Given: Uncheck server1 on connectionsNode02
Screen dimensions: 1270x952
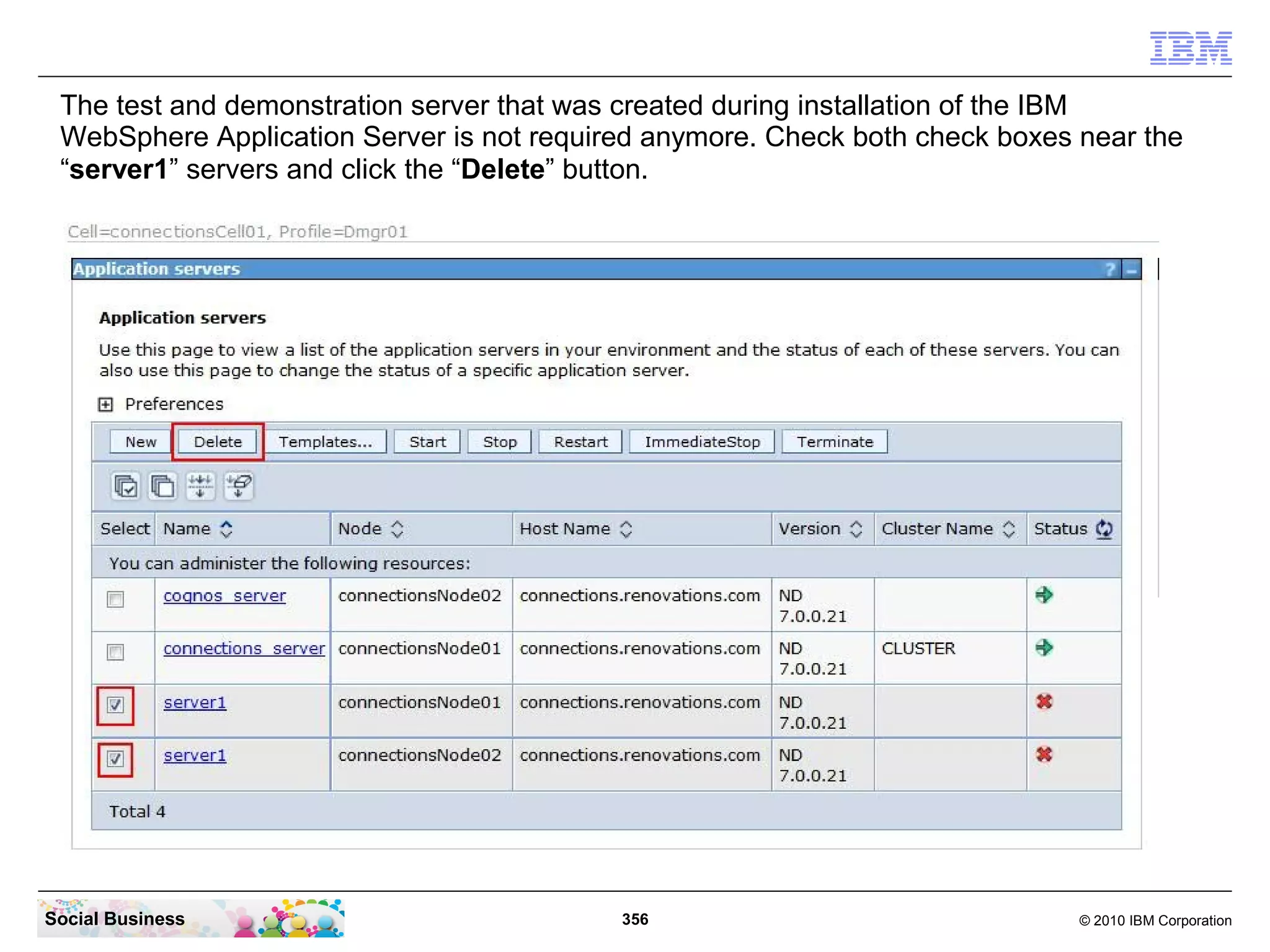Looking at the screenshot, I should click(x=115, y=759).
